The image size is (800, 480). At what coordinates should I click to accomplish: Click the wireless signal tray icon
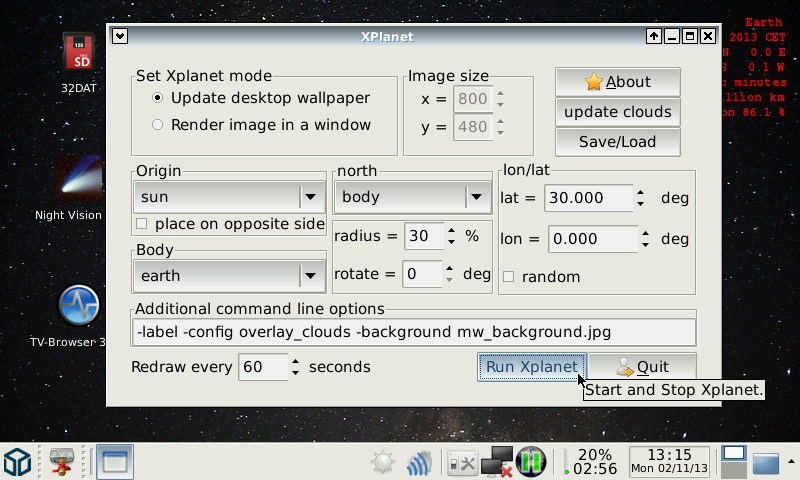point(418,463)
